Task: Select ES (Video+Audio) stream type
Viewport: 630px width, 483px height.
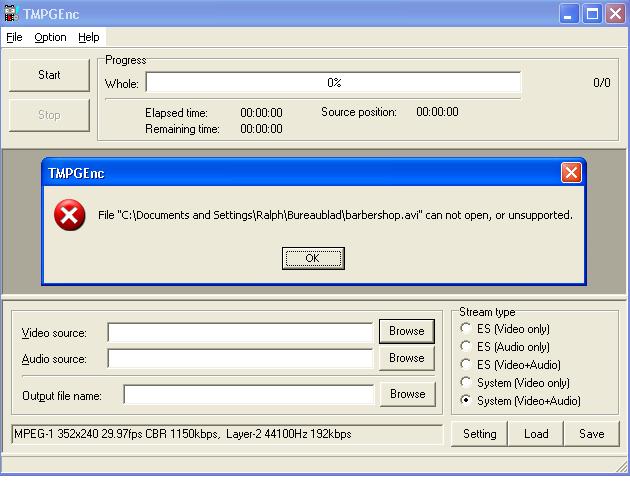Action: [511, 365]
